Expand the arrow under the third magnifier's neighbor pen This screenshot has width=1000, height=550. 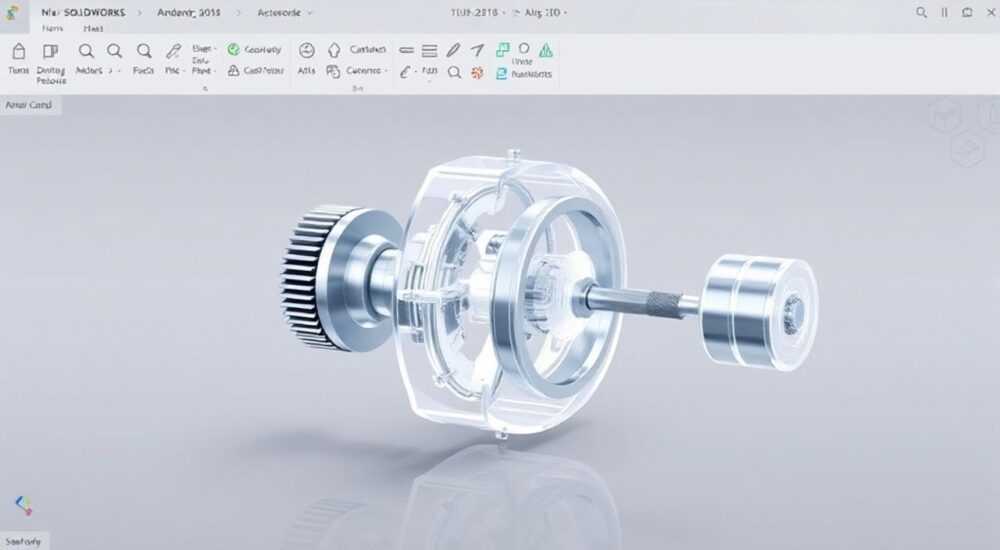pos(184,71)
